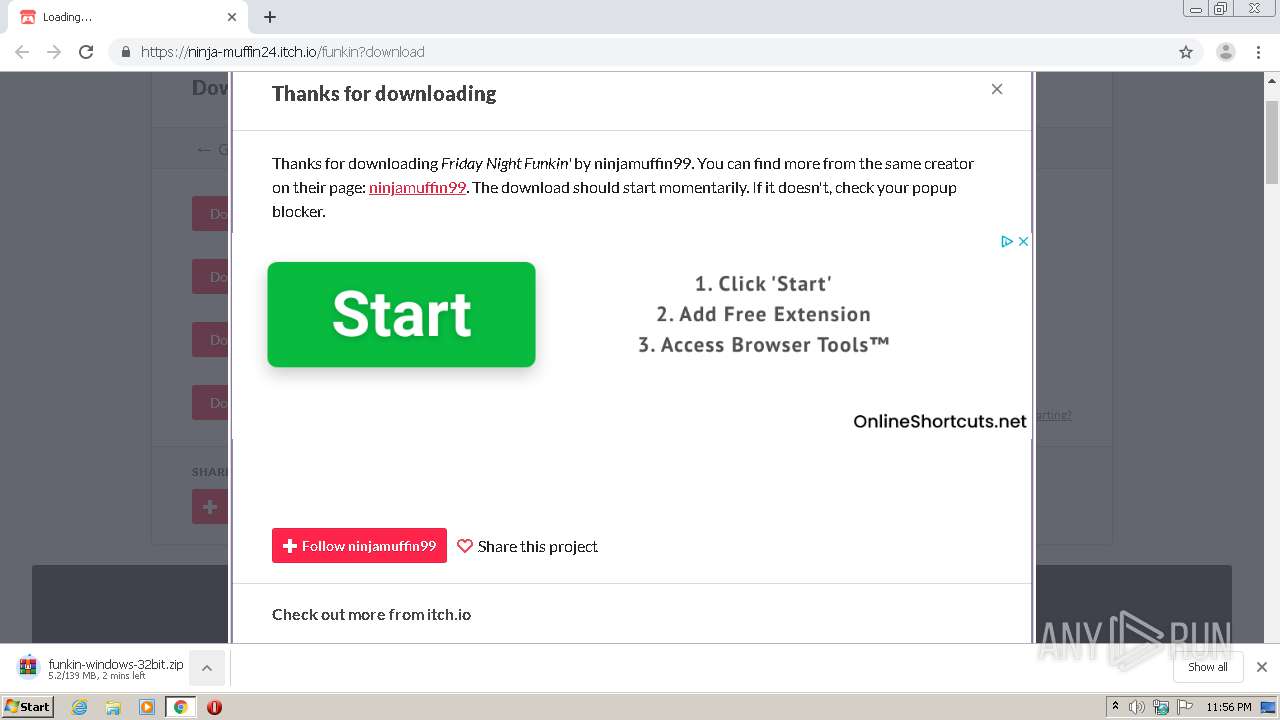Click the browser forward arrow
Image resolution: width=1280 pixels, height=720 pixels.
pyautogui.click(x=54, y=52)
